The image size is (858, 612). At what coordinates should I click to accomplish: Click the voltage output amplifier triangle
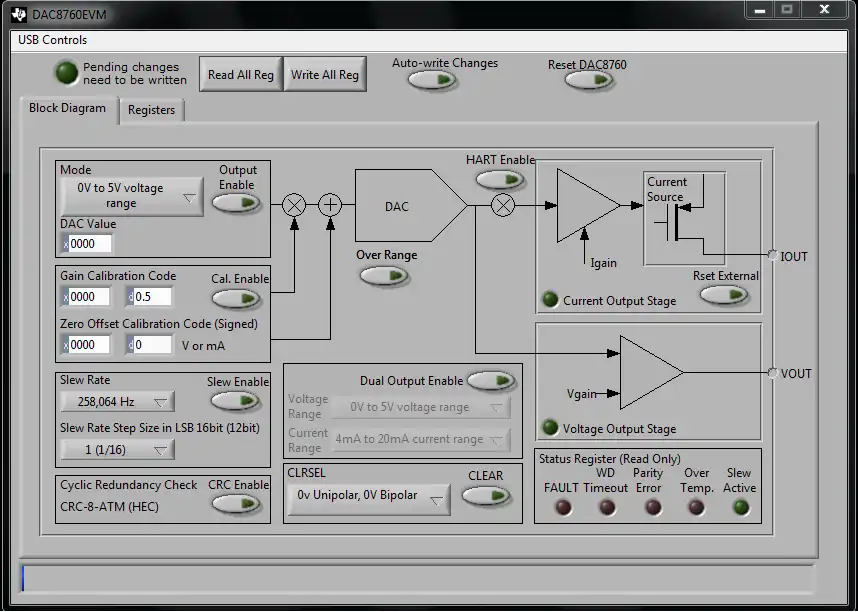(651, 372)
